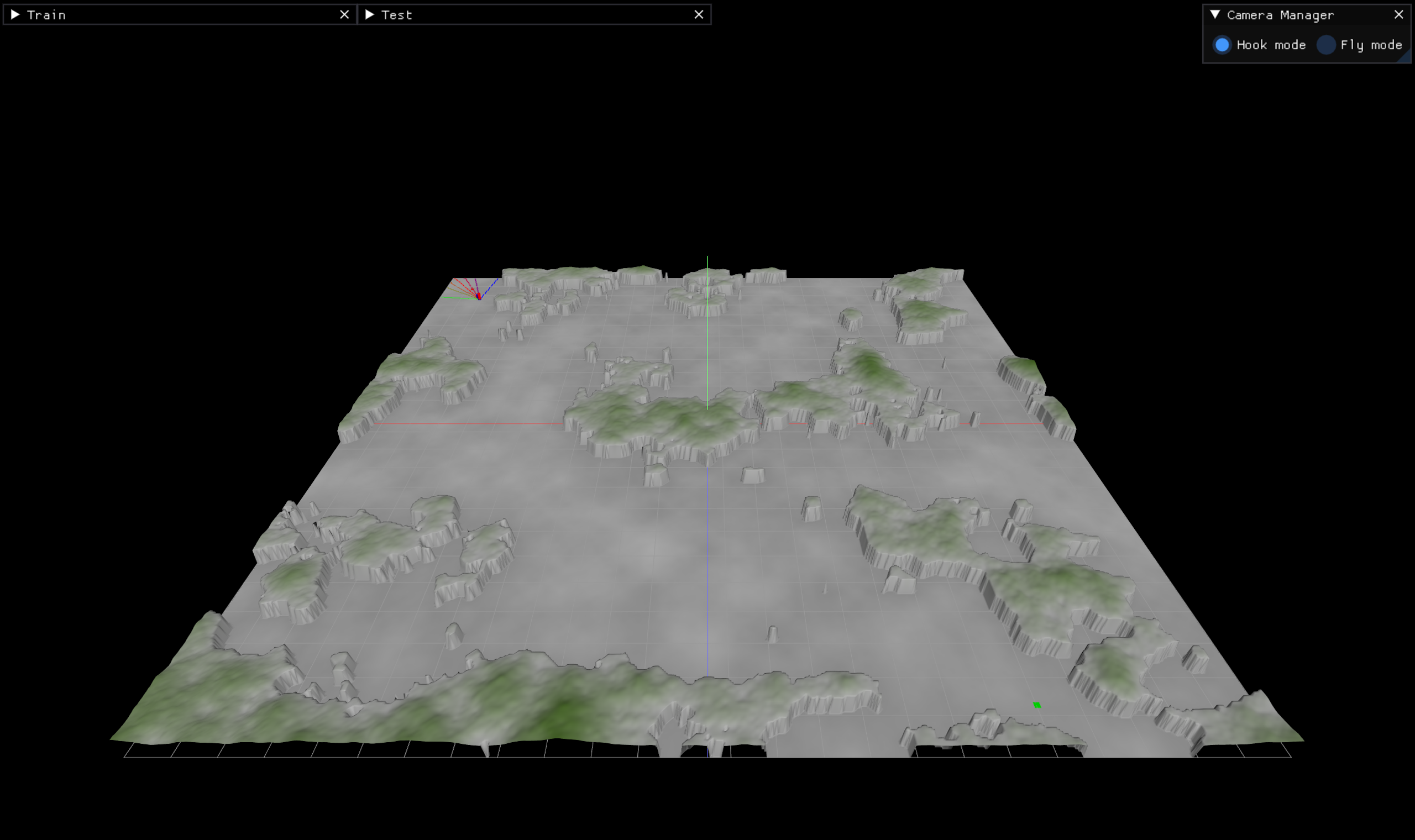
Task: Click the red agent marker with sensor rays
Action: [479, 296]
